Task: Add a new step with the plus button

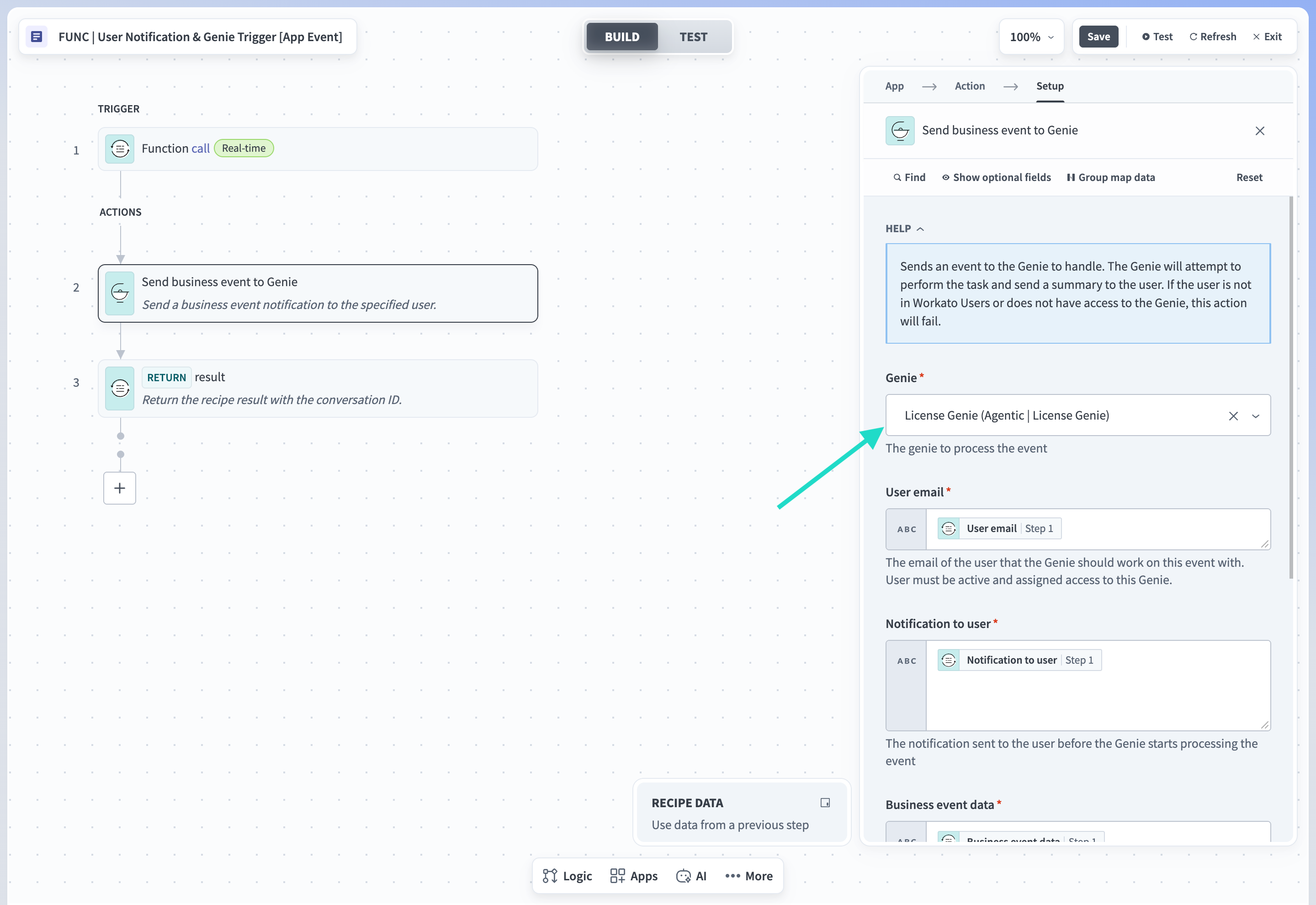Action: pos(120,488)
